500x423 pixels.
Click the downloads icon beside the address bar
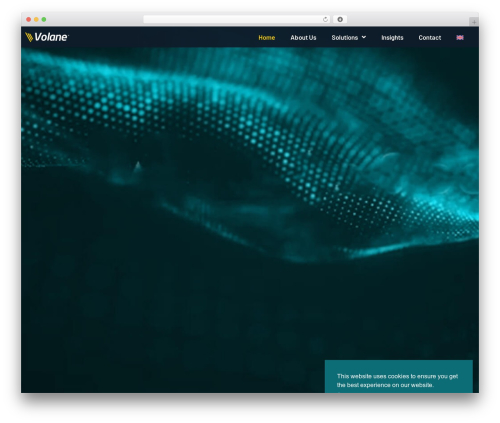pos(340,20)
